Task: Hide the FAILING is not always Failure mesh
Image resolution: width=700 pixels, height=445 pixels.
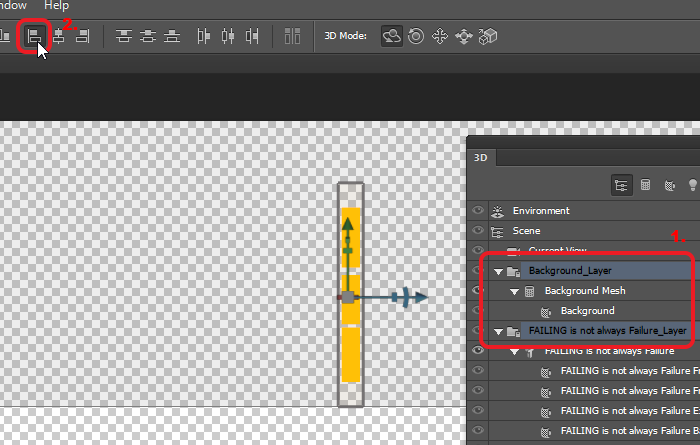Action: pyautogui.click(x=478, y=350)
